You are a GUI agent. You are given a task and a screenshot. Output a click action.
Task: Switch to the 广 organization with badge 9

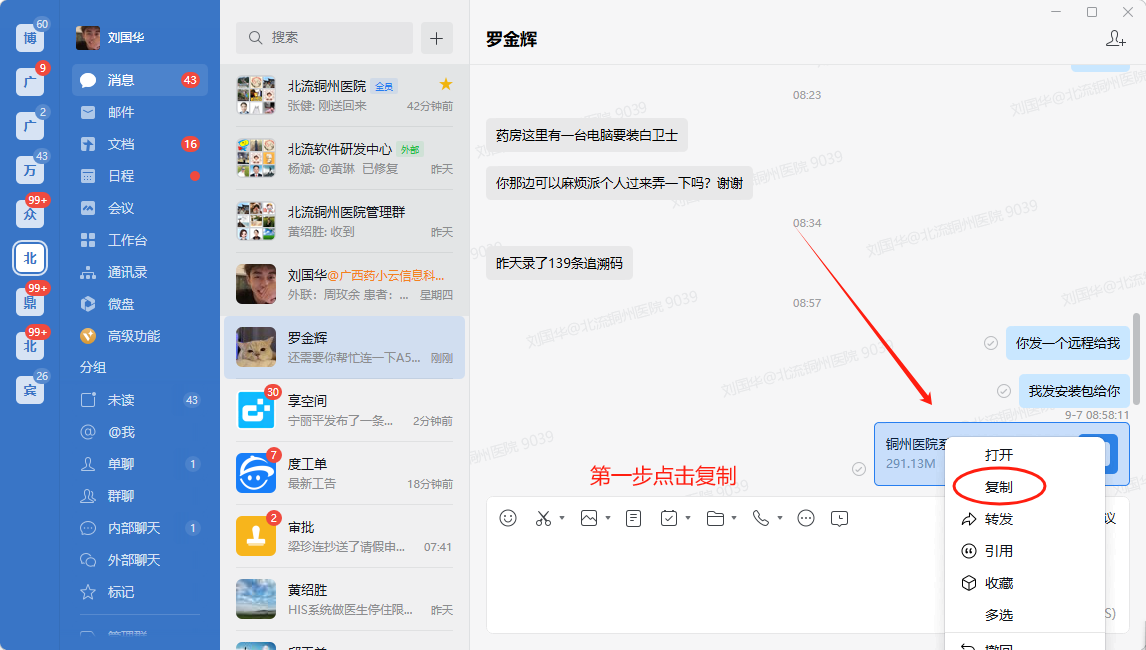click(30, 82)
